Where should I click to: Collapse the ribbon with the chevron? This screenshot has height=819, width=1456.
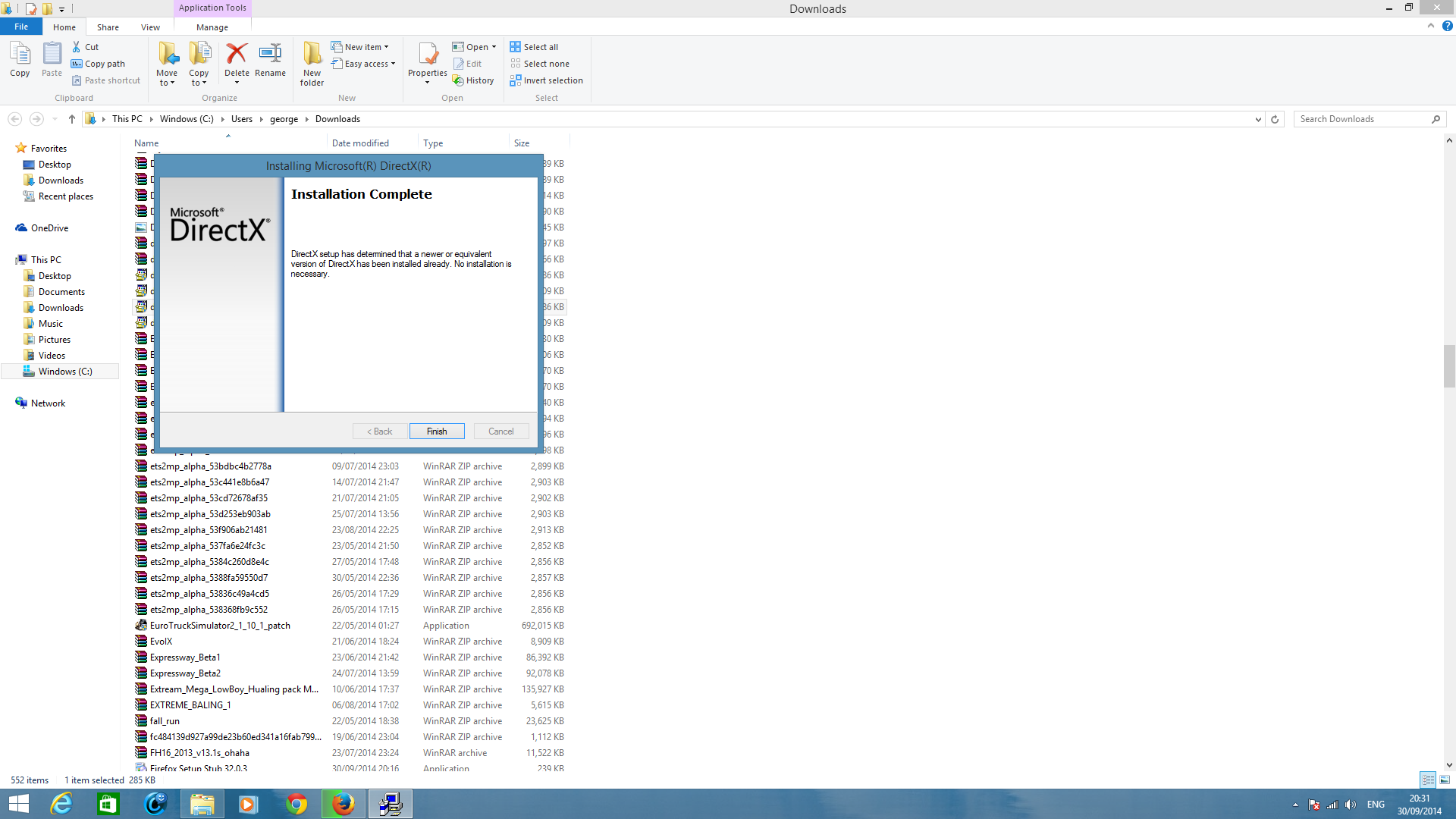(x=1431, y=26)
